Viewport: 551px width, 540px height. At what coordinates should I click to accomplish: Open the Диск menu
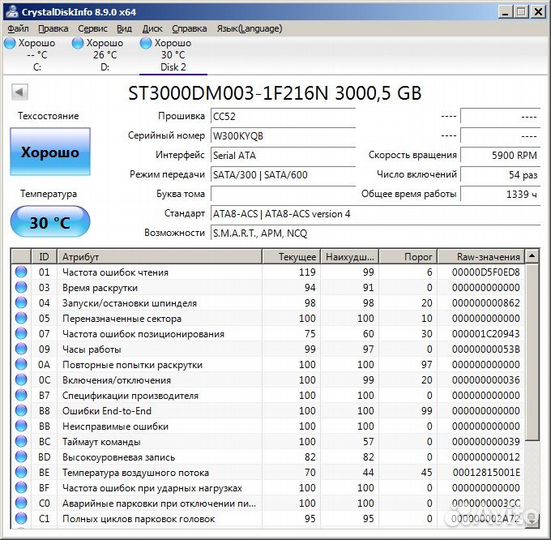(152, 28)
